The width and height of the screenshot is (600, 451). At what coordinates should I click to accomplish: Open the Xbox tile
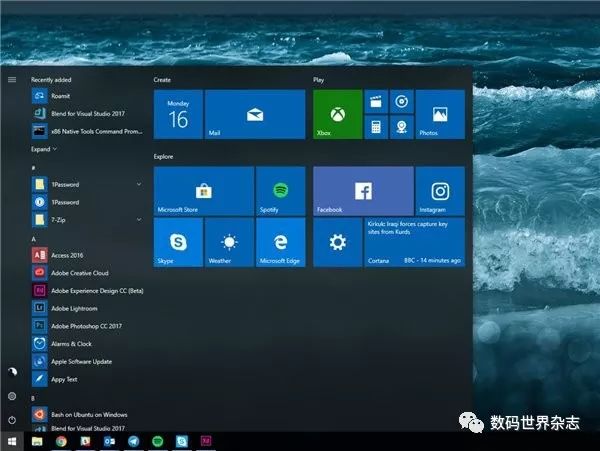337,113
